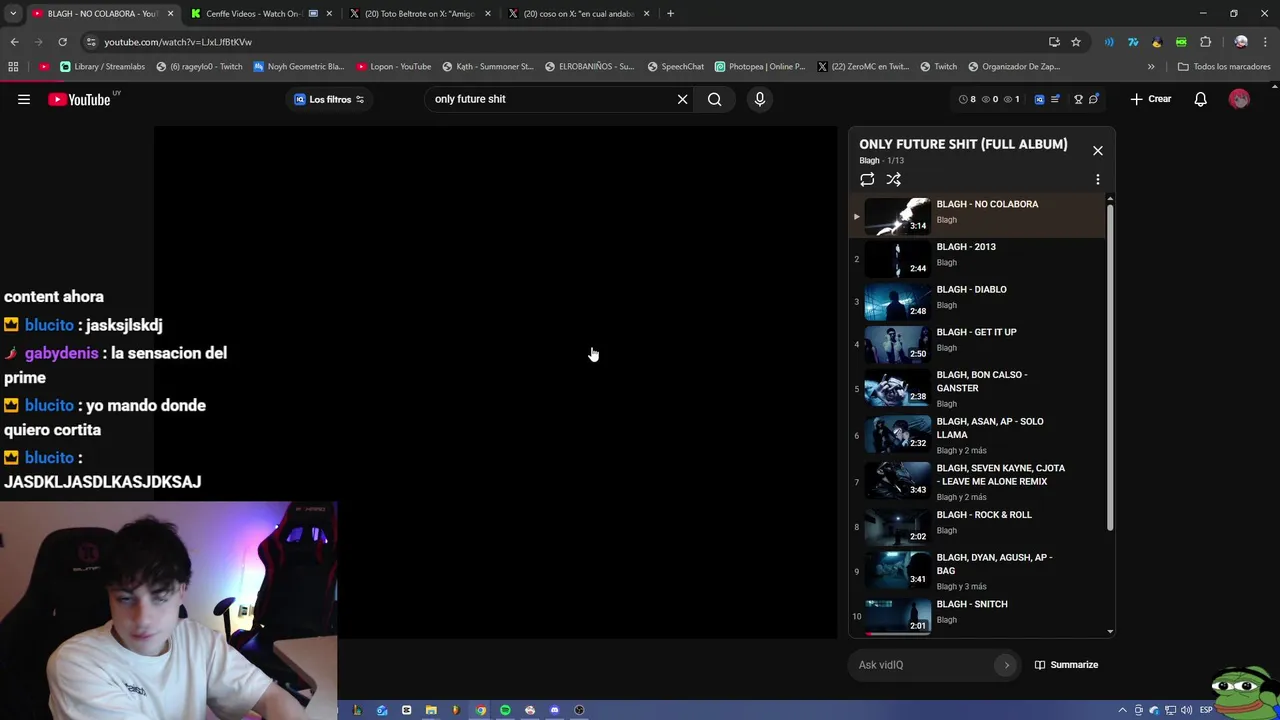1280x720 pixels.
Task: Open OBS from the taskbar
Action: coord(579,710)
